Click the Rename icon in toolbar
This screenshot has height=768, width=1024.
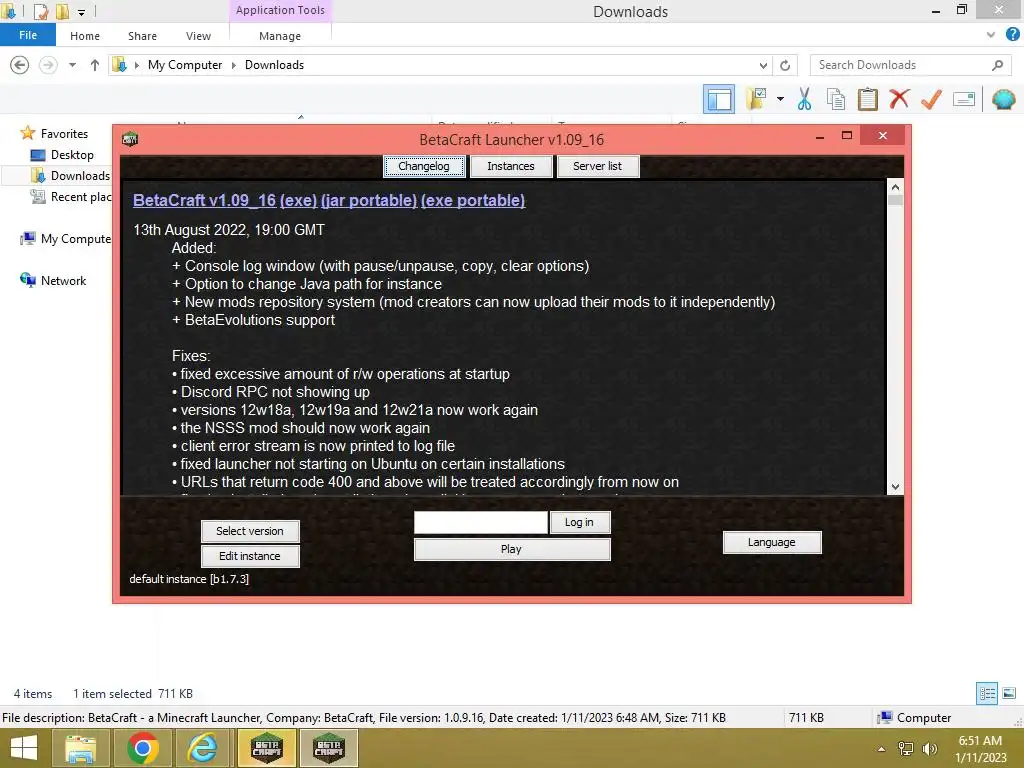coord(964,99)
